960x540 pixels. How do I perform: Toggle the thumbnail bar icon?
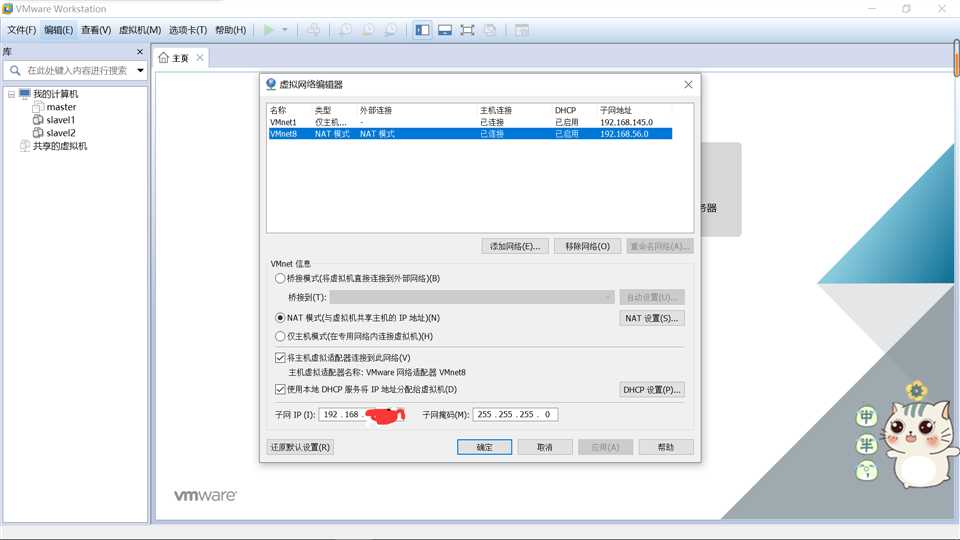tap(445, 30)
